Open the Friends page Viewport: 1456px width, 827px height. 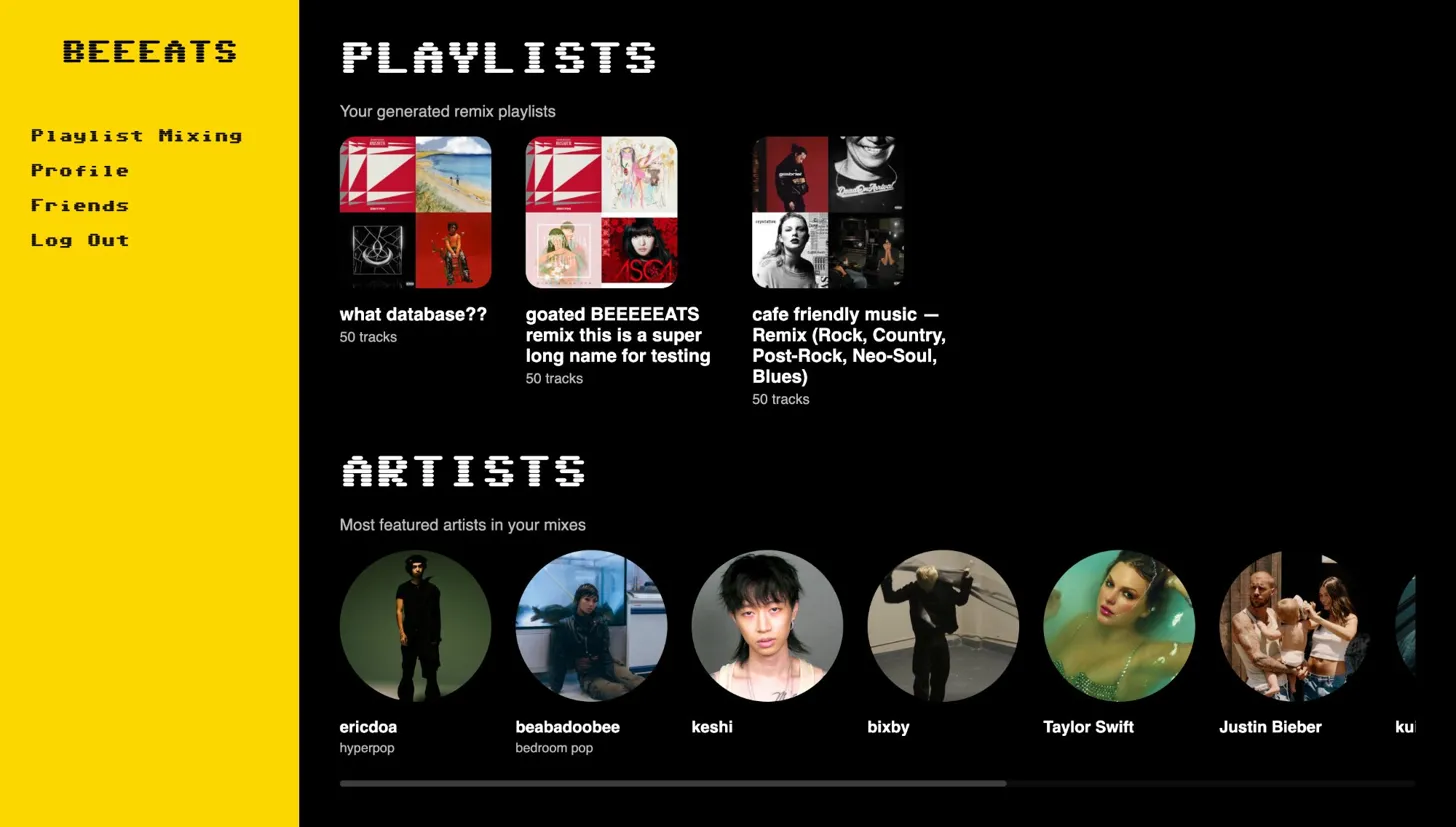pos(79,206)
